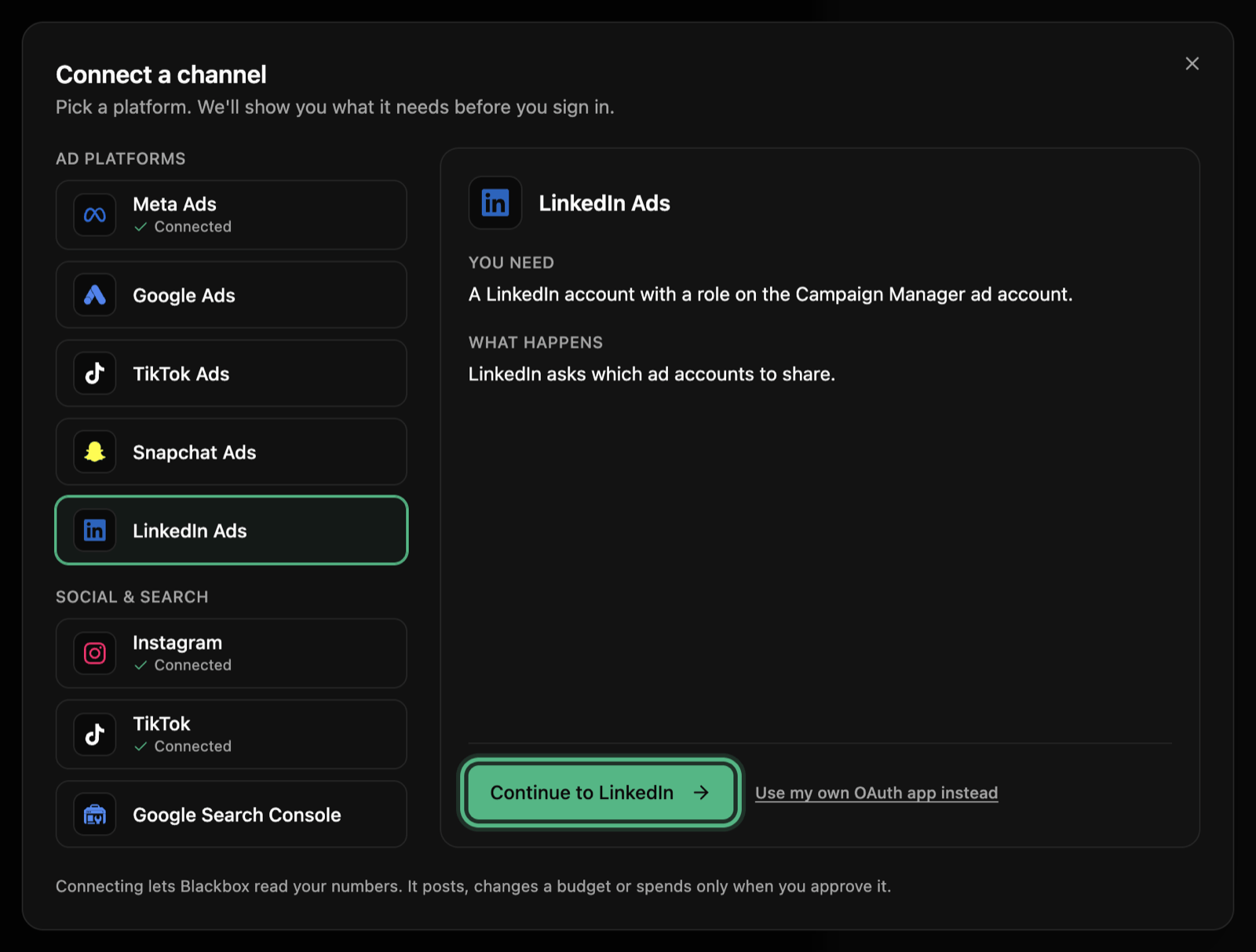The width and height of the screenshot is (1256, 952).
Task: Click the Blackbox permissions footer note
Action: pos(473,887)
